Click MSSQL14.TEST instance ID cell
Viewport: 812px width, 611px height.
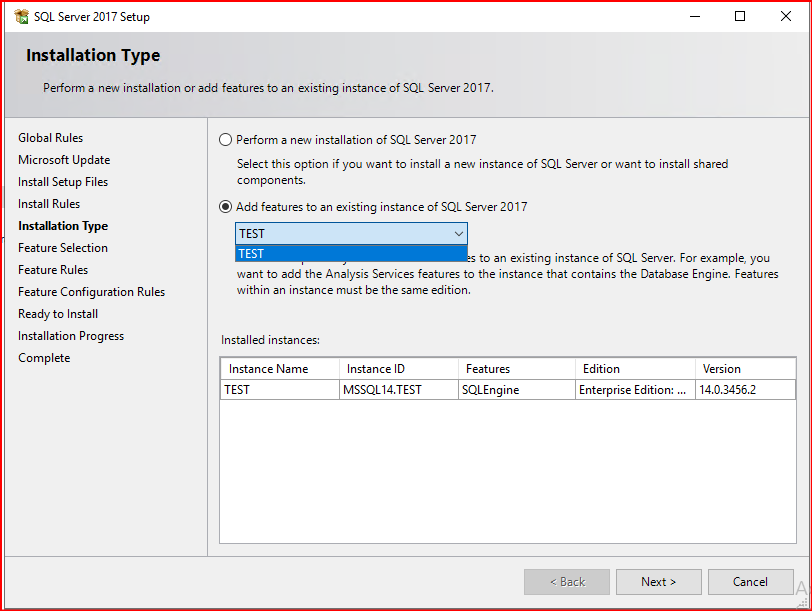click(x=399, y=390)
